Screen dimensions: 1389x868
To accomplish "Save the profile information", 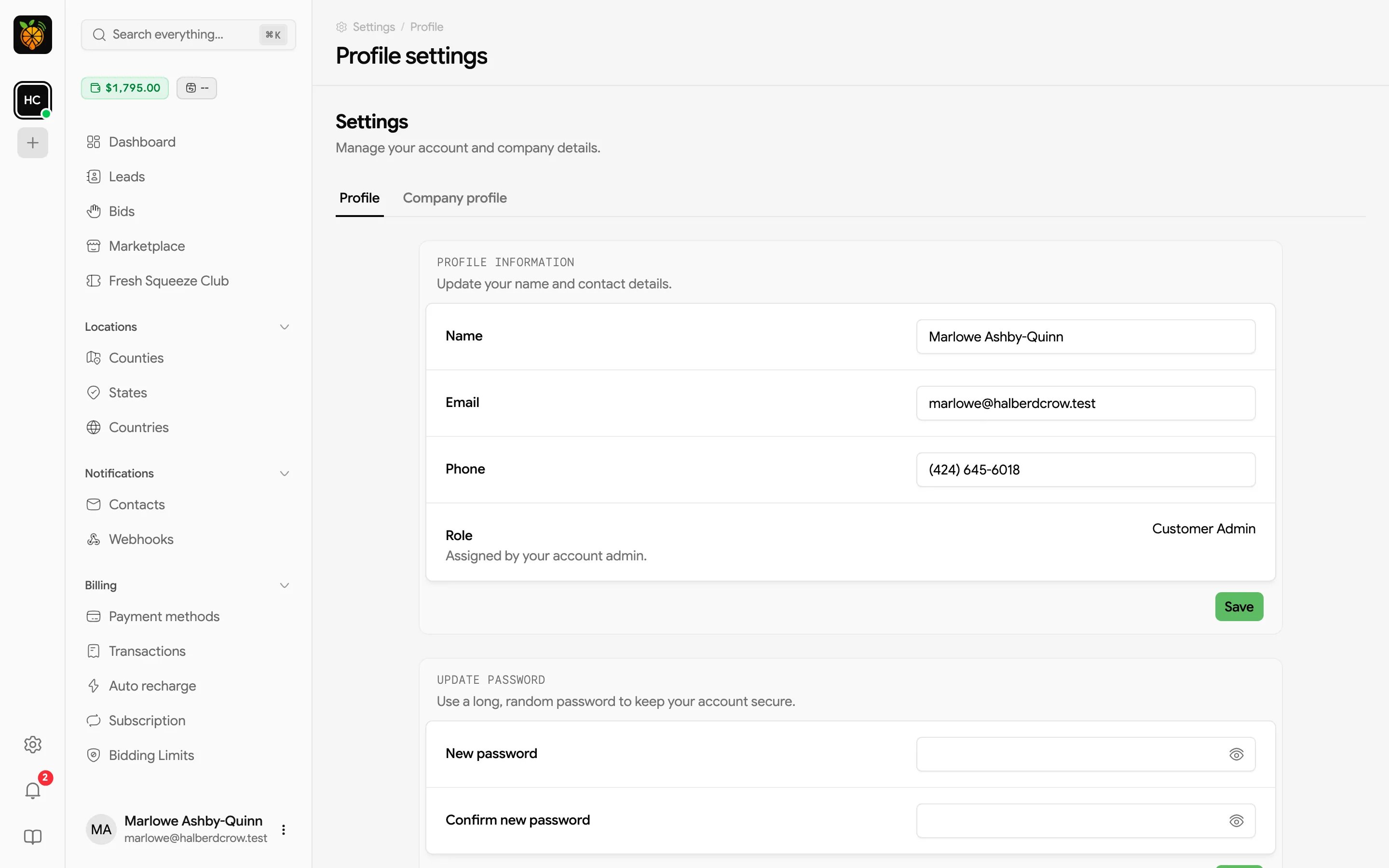I will click(1239, 607).
